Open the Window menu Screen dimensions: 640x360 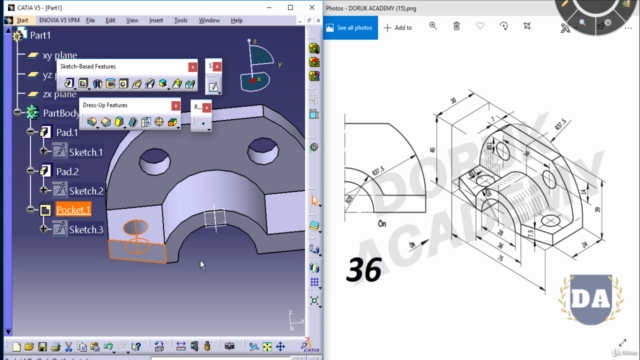click(x=209, y=20)
